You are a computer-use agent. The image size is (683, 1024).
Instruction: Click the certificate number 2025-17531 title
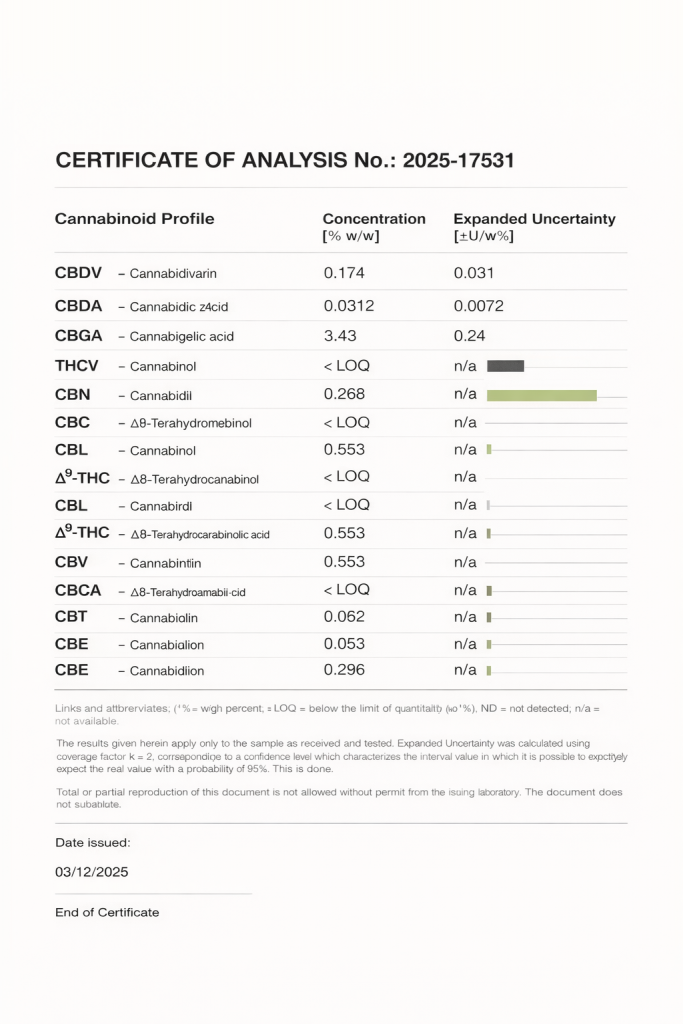(285, 160)
